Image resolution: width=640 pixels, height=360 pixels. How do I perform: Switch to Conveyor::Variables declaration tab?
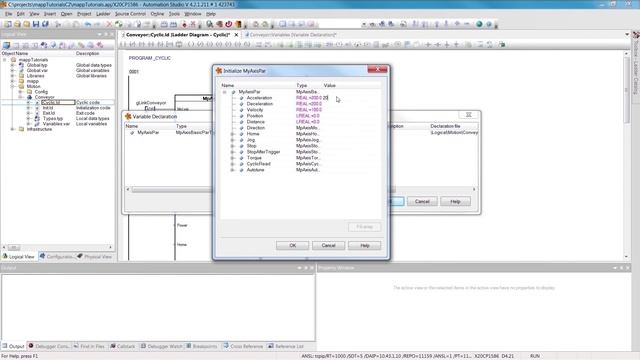290,35
